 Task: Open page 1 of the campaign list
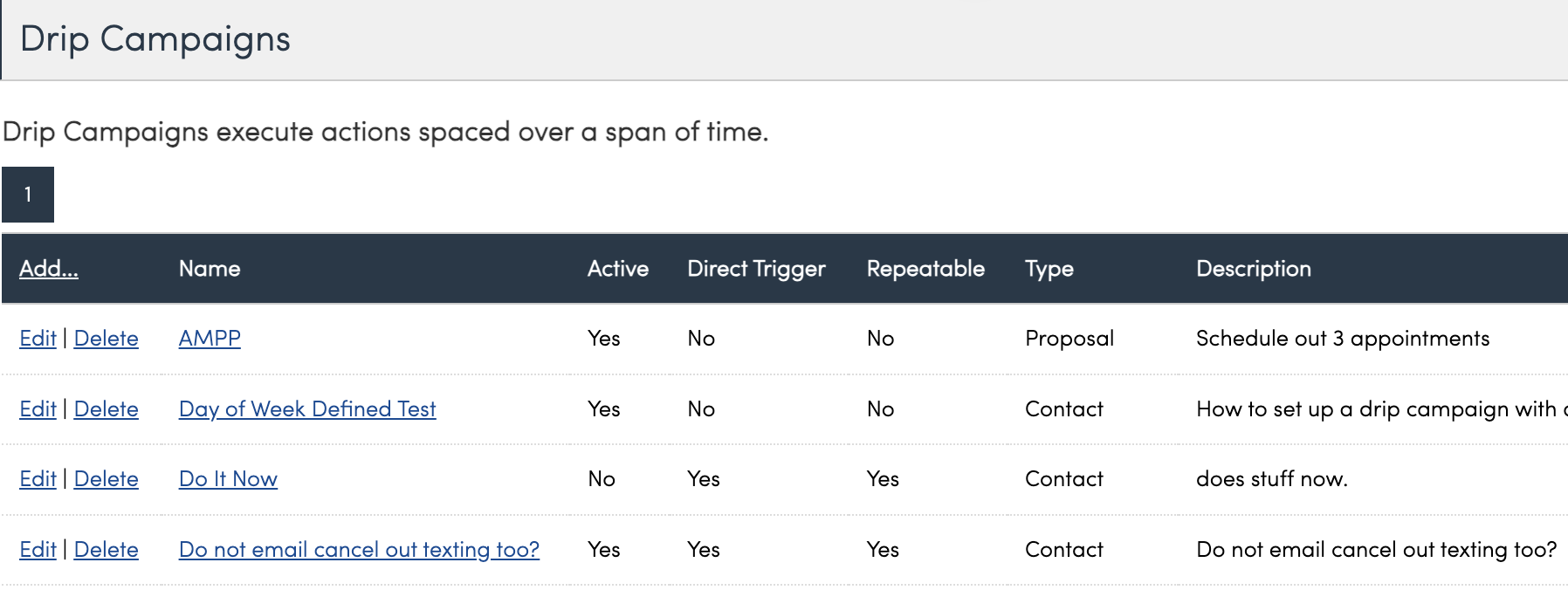[28, 195]
